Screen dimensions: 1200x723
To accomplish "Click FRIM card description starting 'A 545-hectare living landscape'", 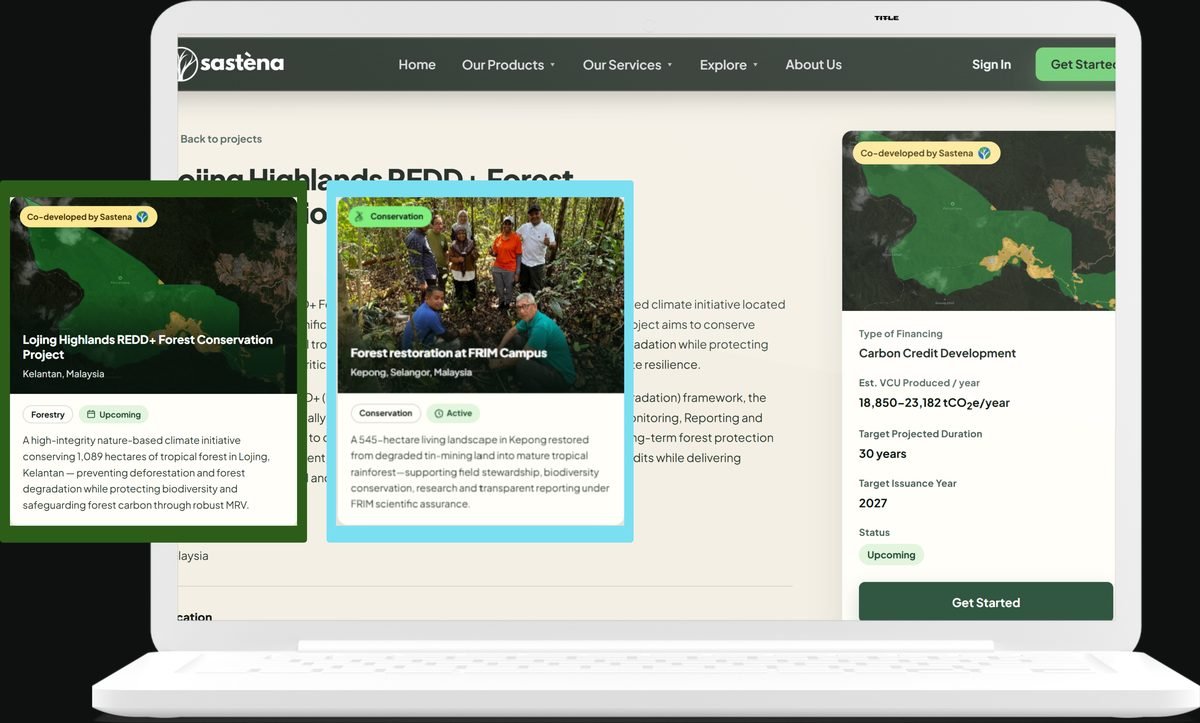I will 480,472.
